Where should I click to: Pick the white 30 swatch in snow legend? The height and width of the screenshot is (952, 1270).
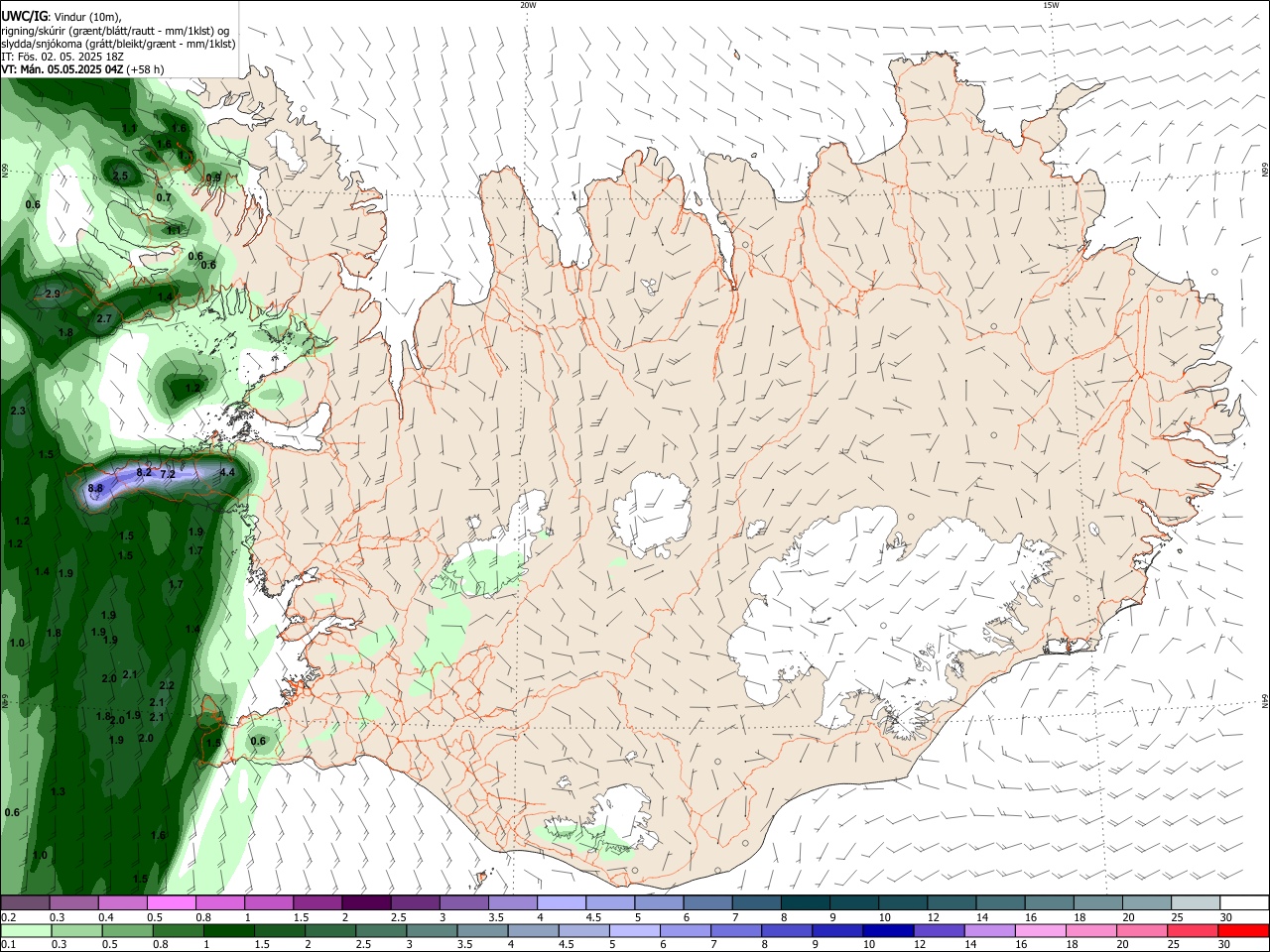[x=1245, y=902]
